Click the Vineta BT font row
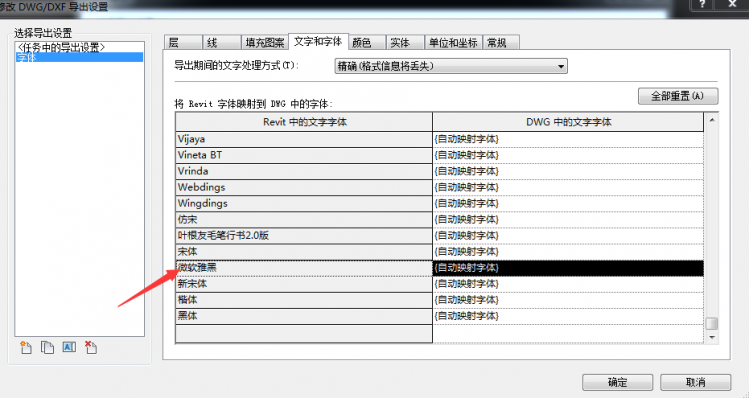The height and width of the screenshot is (398, 749). tap(304, 155)
